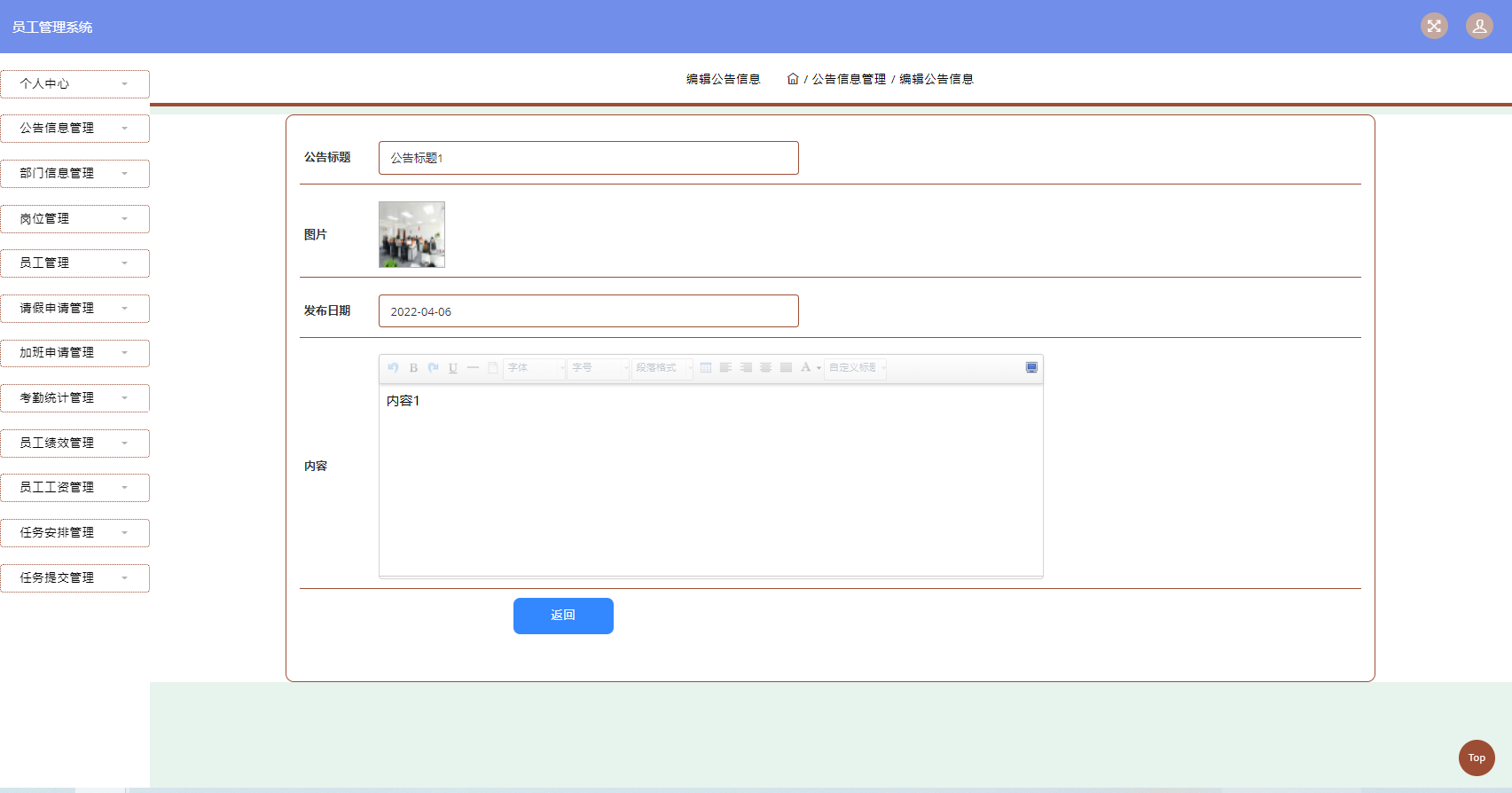Click arrow beside 加班申请管理
Image resolution: width=1512 pixels, height=793 pixels.
[124, 353]
